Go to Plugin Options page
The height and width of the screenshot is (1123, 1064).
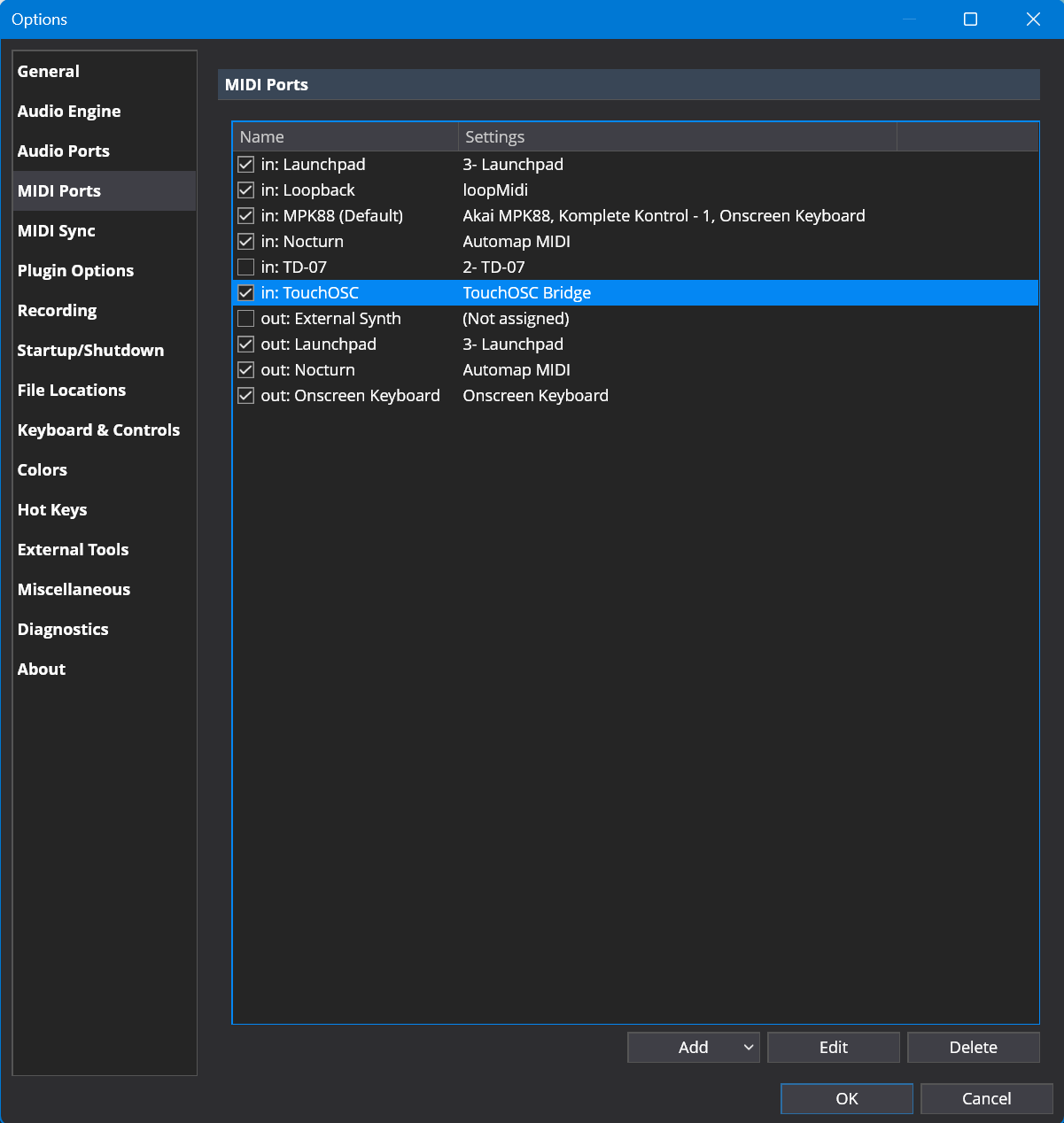click(75, 271)
